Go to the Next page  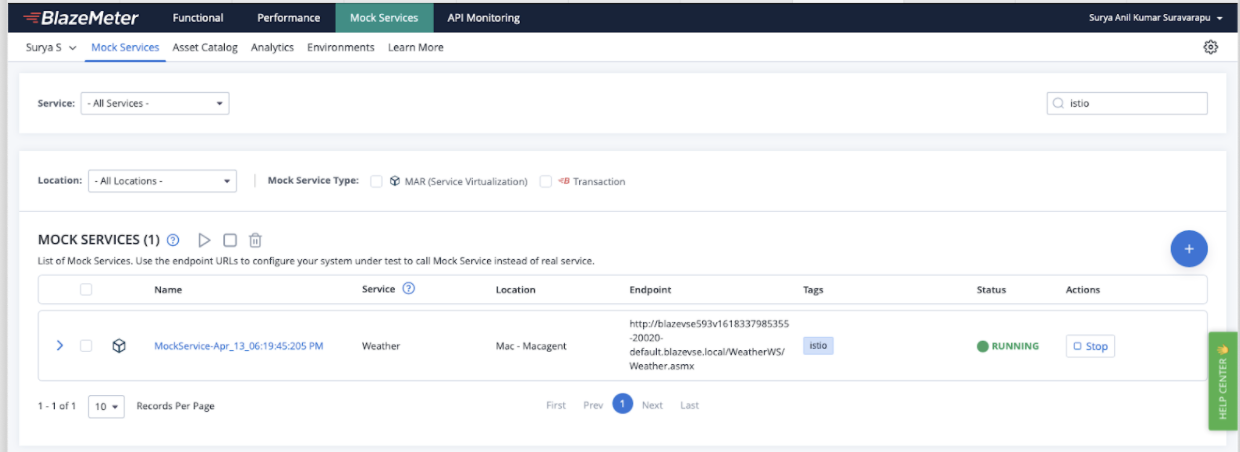[x=652, y=405]
